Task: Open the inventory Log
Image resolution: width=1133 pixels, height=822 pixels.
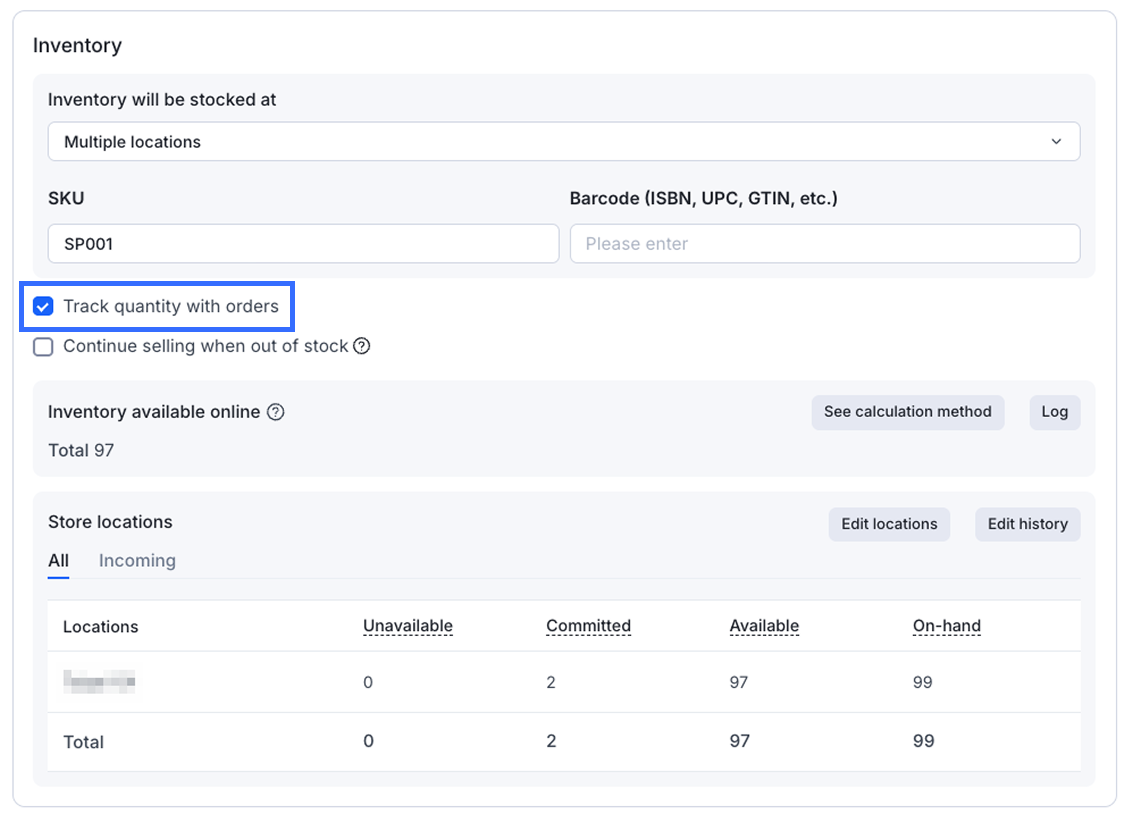Action: click(1054, 412)
